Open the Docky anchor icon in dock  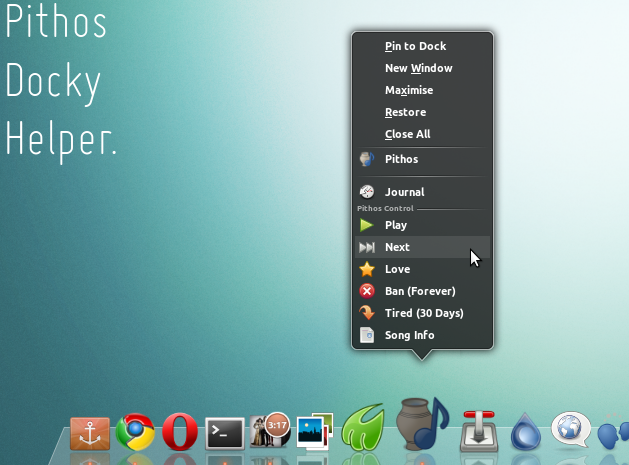[x=89, y=434]
